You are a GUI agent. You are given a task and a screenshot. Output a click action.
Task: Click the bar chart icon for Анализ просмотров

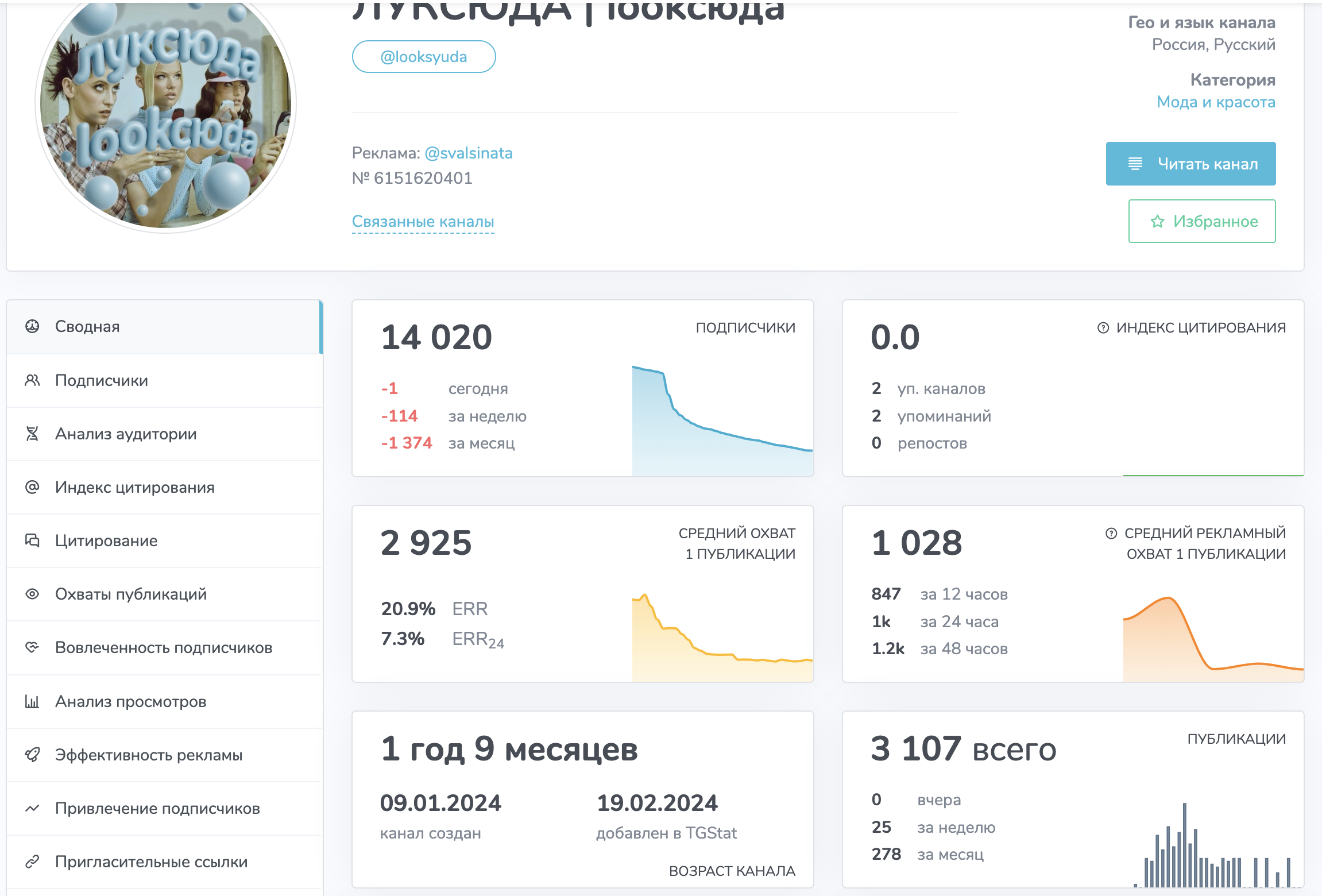32,701
